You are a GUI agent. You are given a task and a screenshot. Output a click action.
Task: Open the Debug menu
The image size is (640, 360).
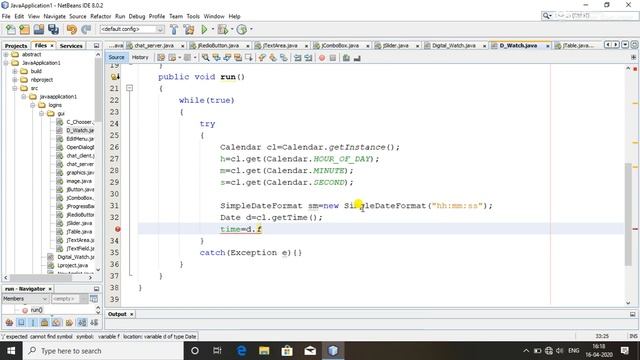pos(137,16)
